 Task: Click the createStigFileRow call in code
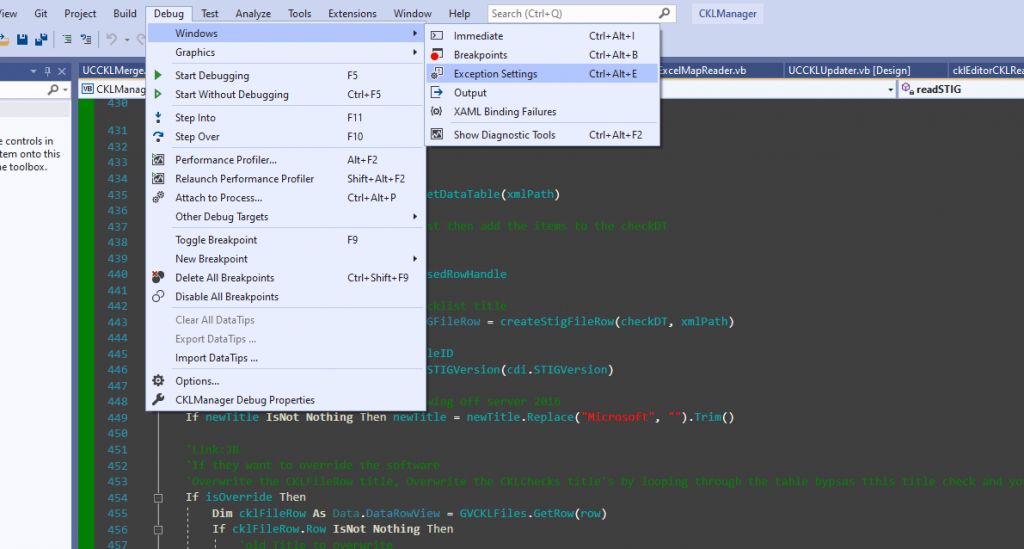click(x=556, y=321)
